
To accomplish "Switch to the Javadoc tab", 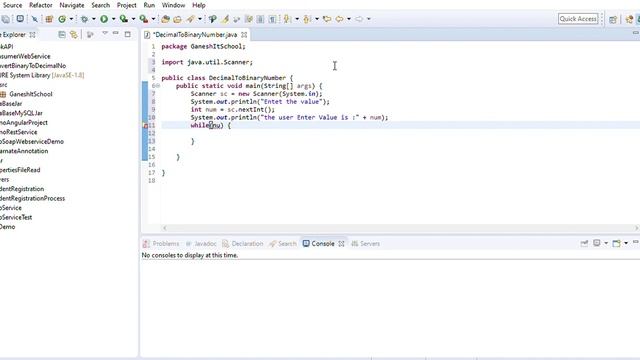I will pyautogui.click(x=201, y=244).
